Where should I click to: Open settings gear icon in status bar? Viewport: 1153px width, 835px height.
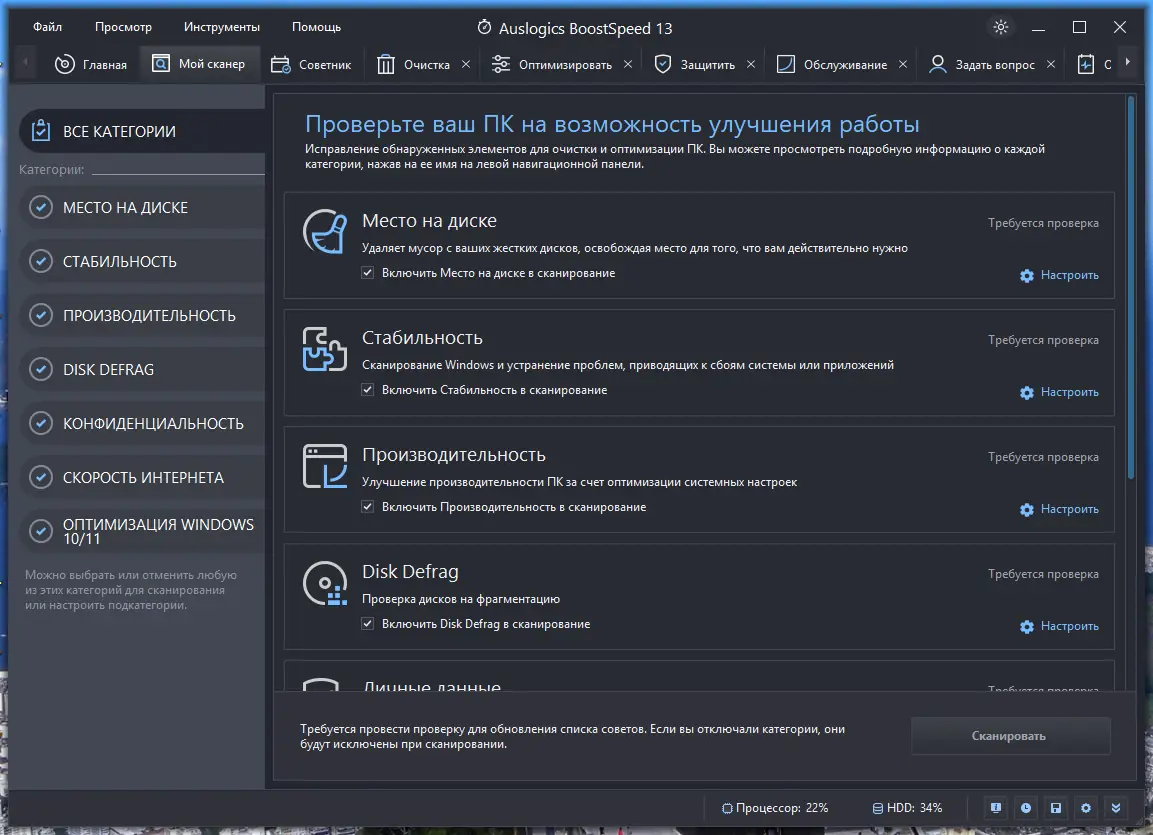click(1086, 808)
